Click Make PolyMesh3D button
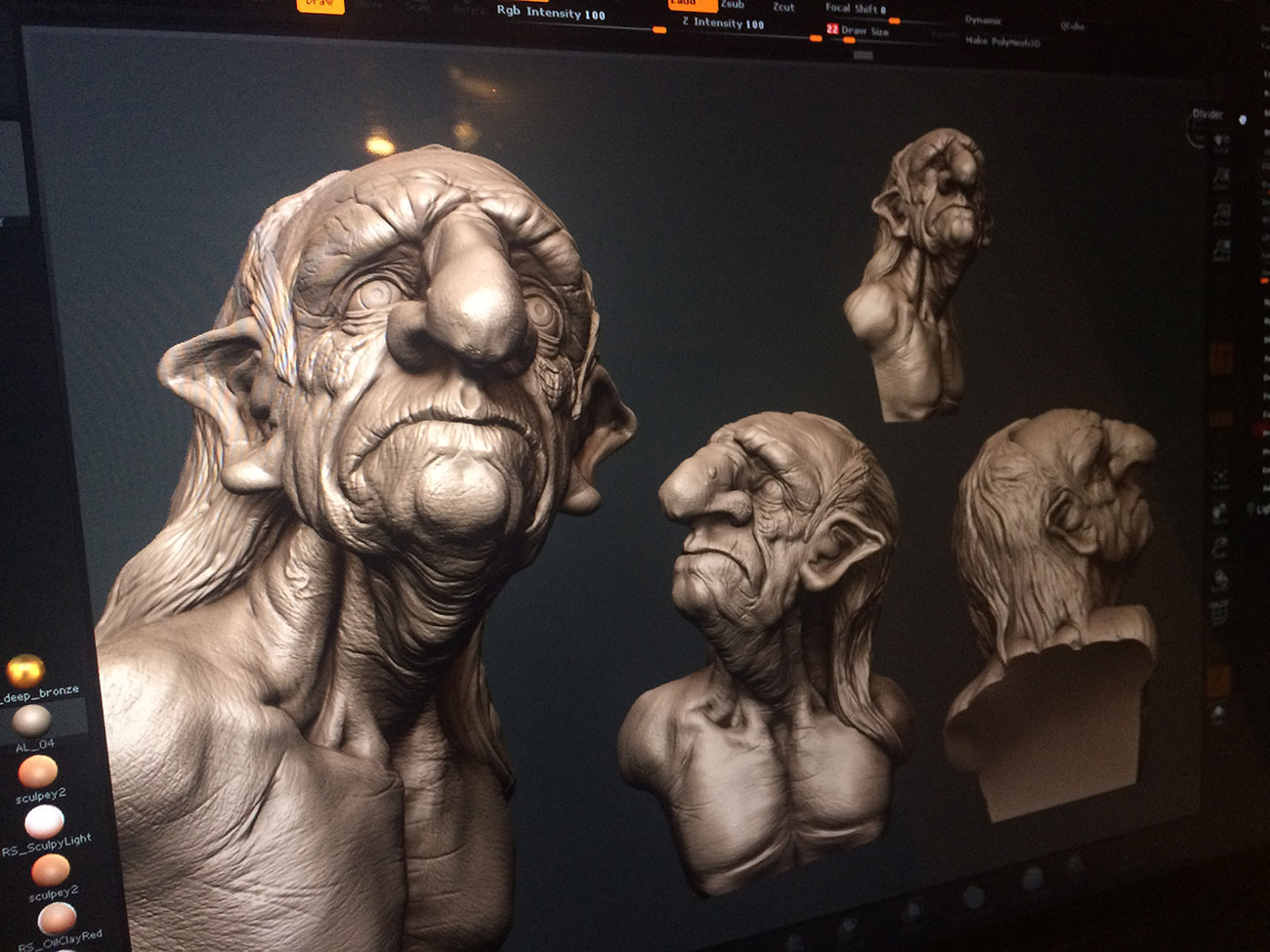Screen dimensions: 1270x952 (x=1002, y=41)
